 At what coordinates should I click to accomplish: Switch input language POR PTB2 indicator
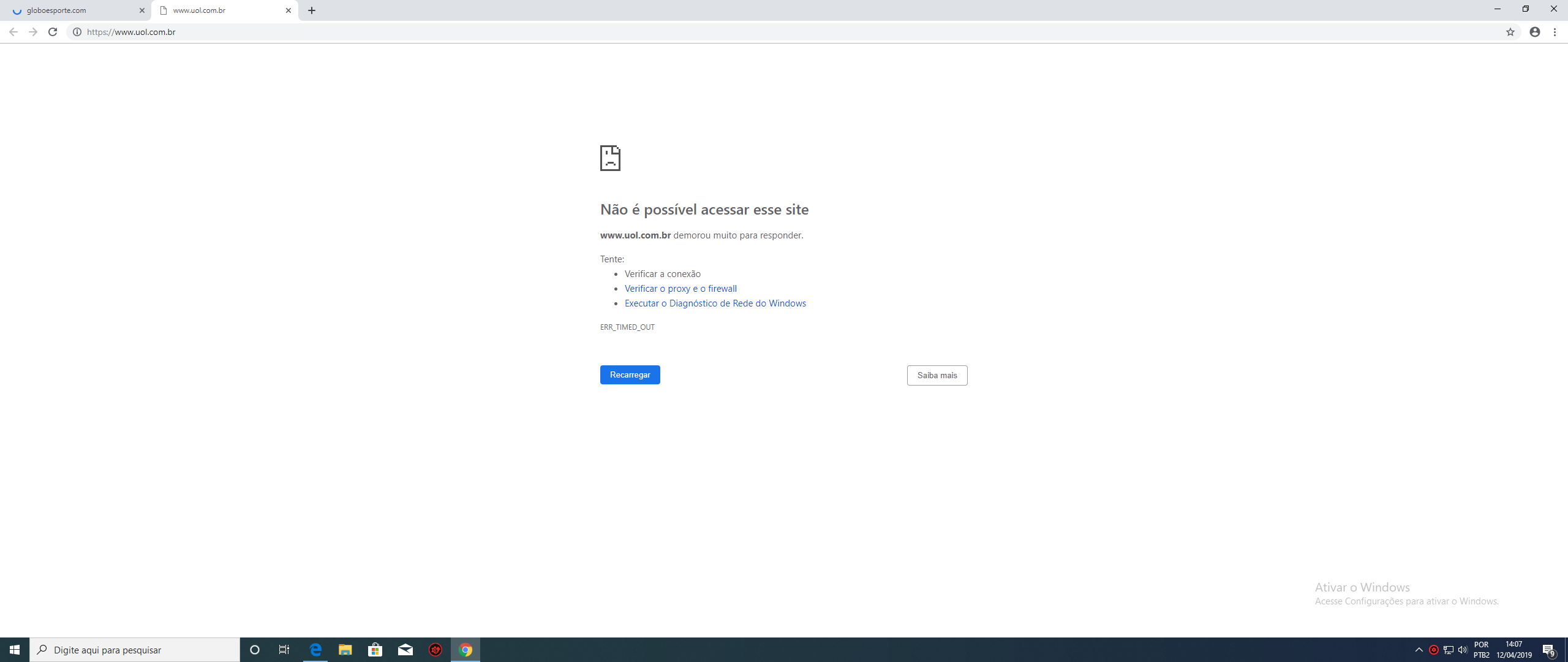click(1482, 650)
